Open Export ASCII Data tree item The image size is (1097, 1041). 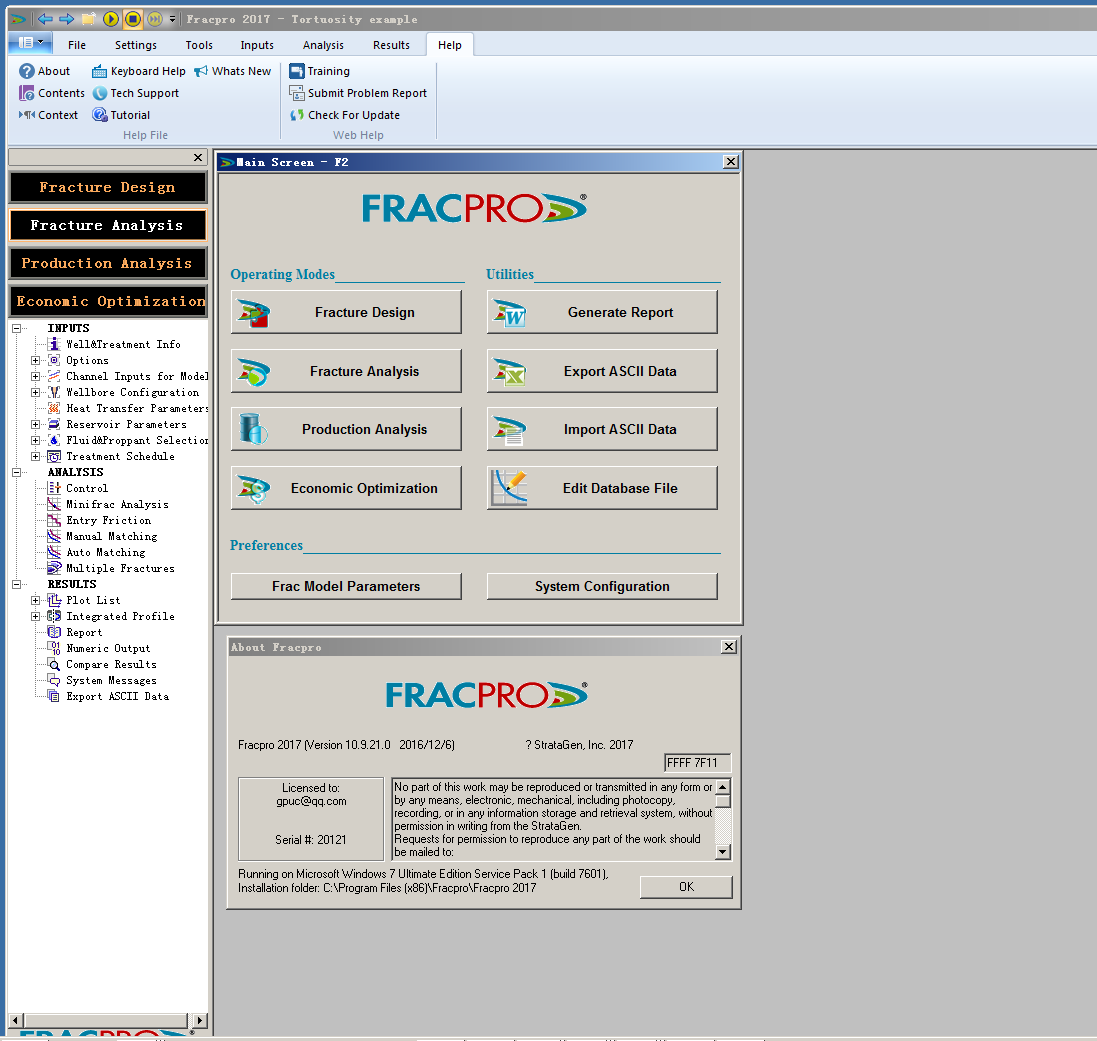[x=108, y=697]
